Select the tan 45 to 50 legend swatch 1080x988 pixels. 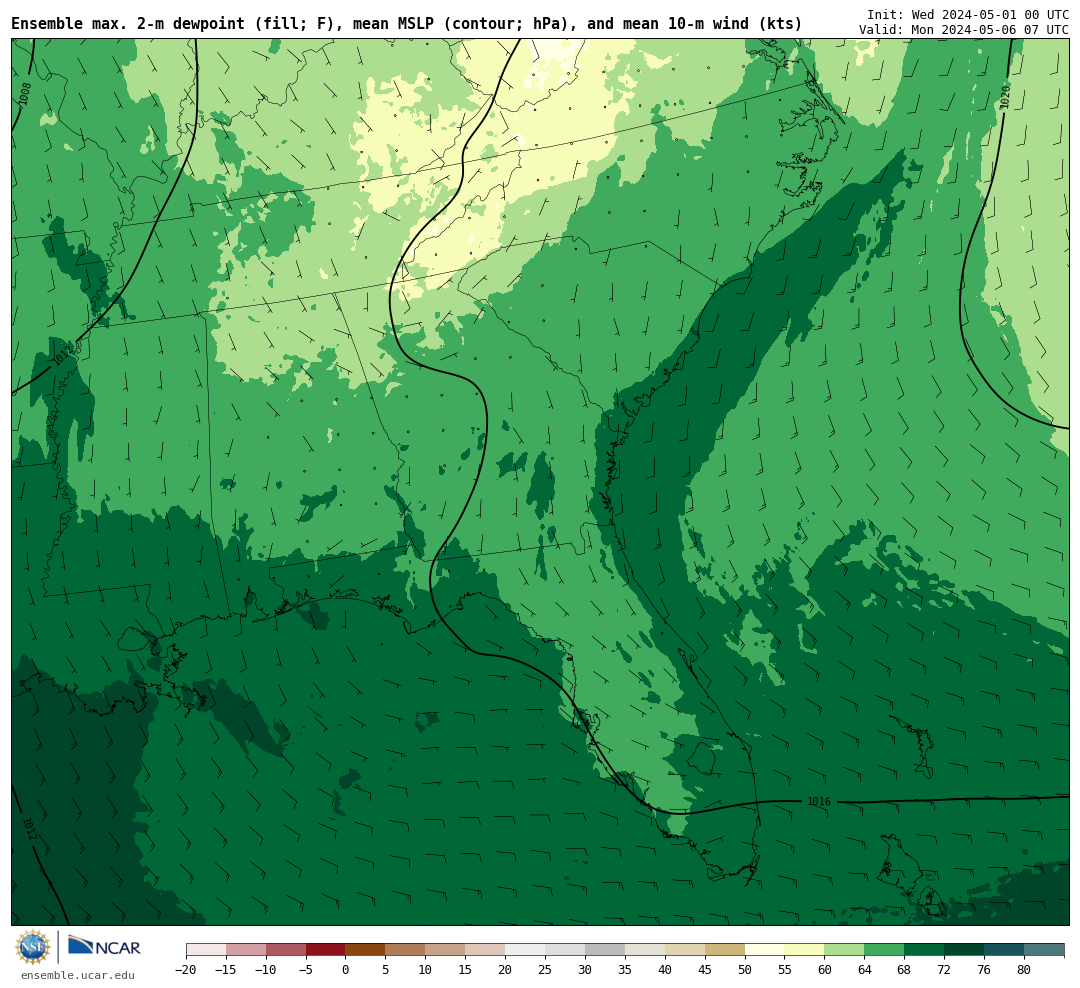coord(725,949)
